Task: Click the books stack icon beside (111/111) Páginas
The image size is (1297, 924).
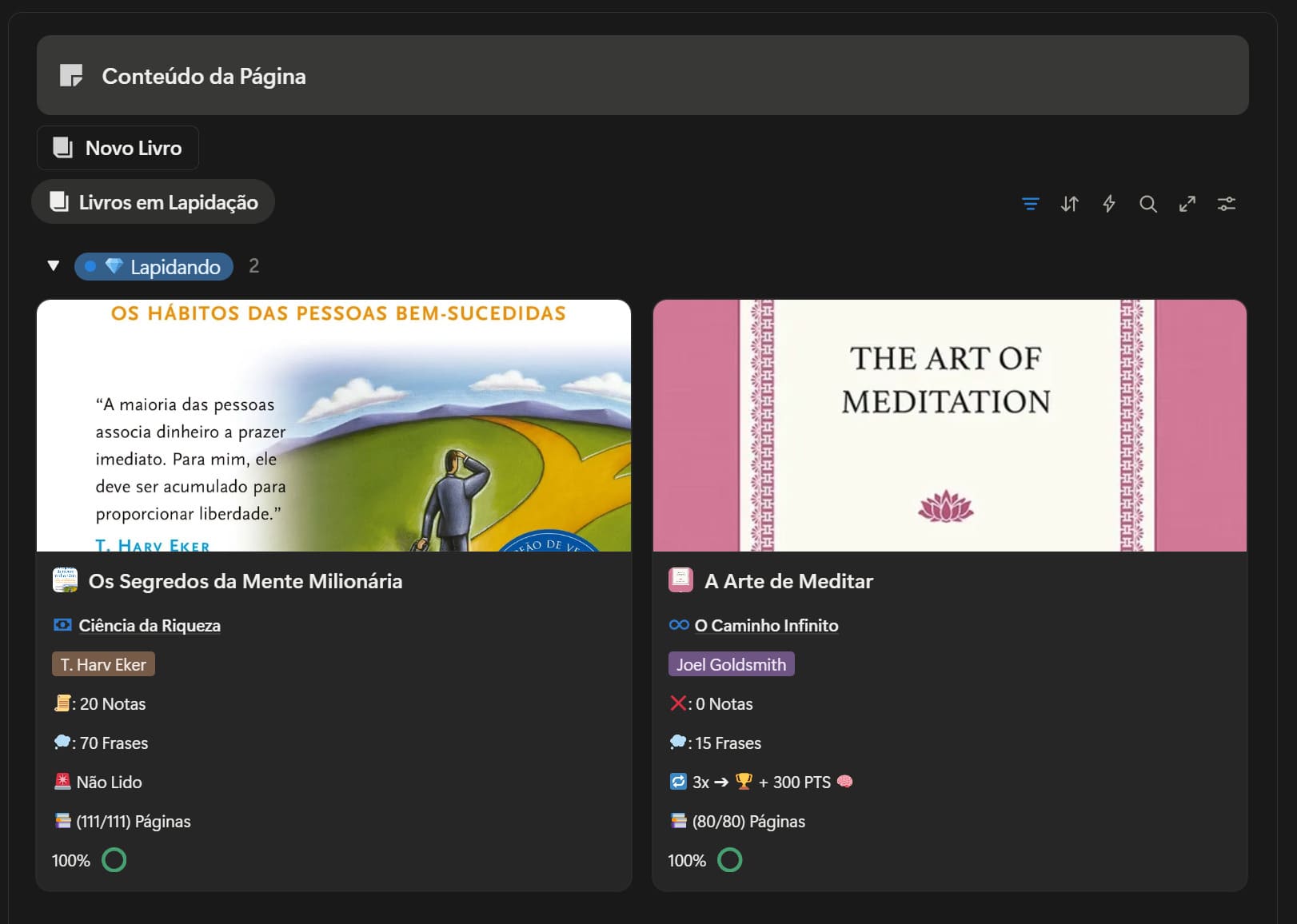Action: tap(62, 821)
